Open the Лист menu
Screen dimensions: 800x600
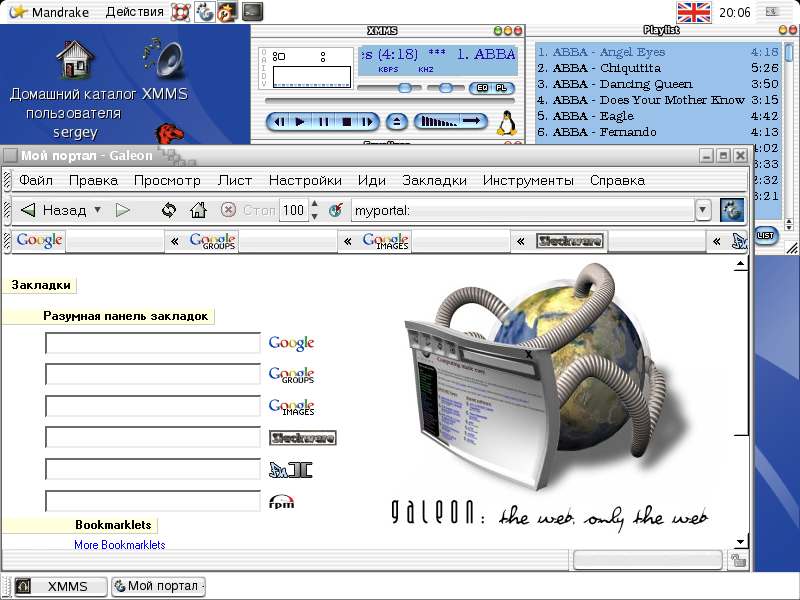click(x=235, y=181)
